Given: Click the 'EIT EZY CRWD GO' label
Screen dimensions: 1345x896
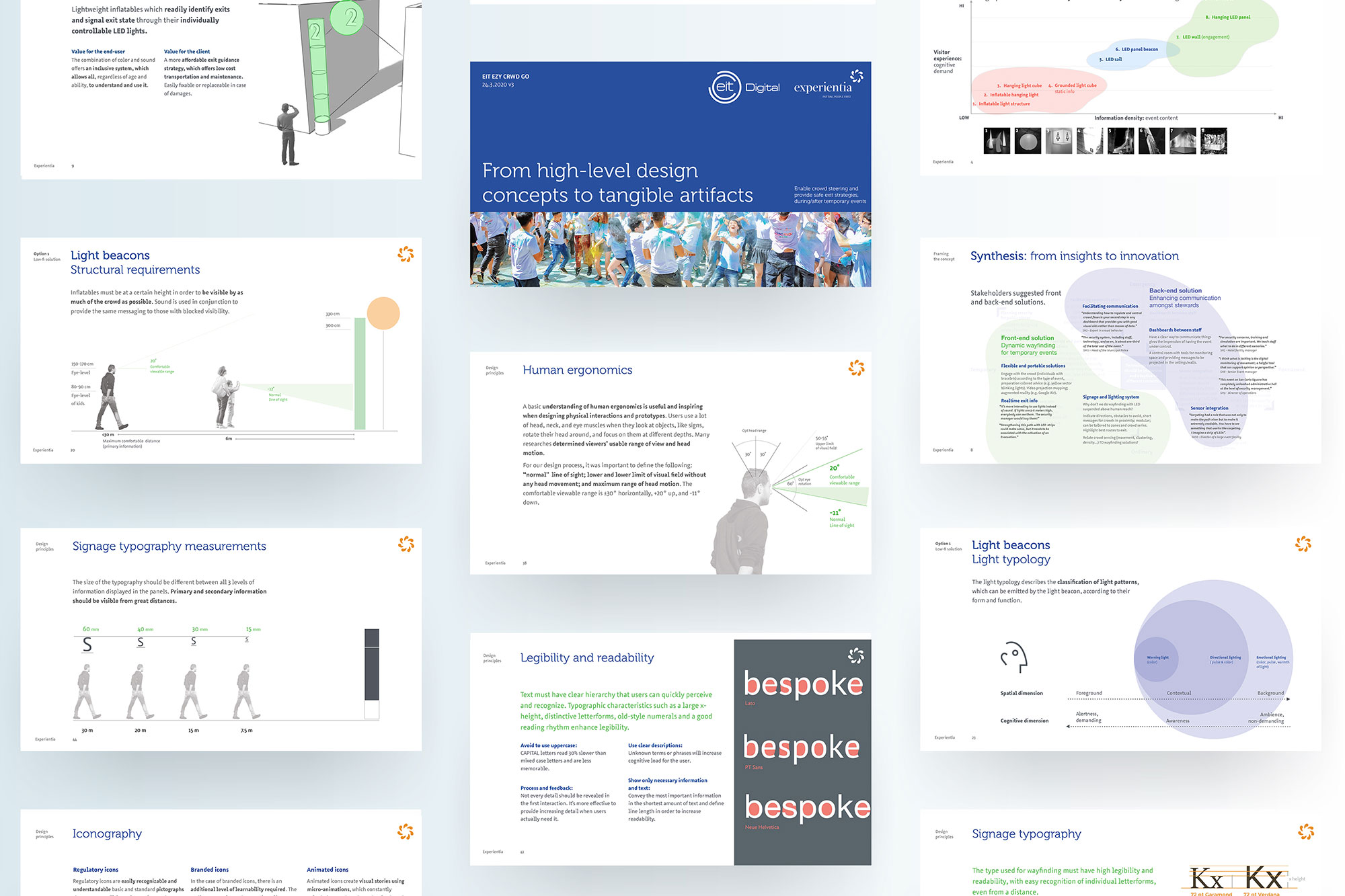Looking at the screenshot, I should [x=505, y=77].
